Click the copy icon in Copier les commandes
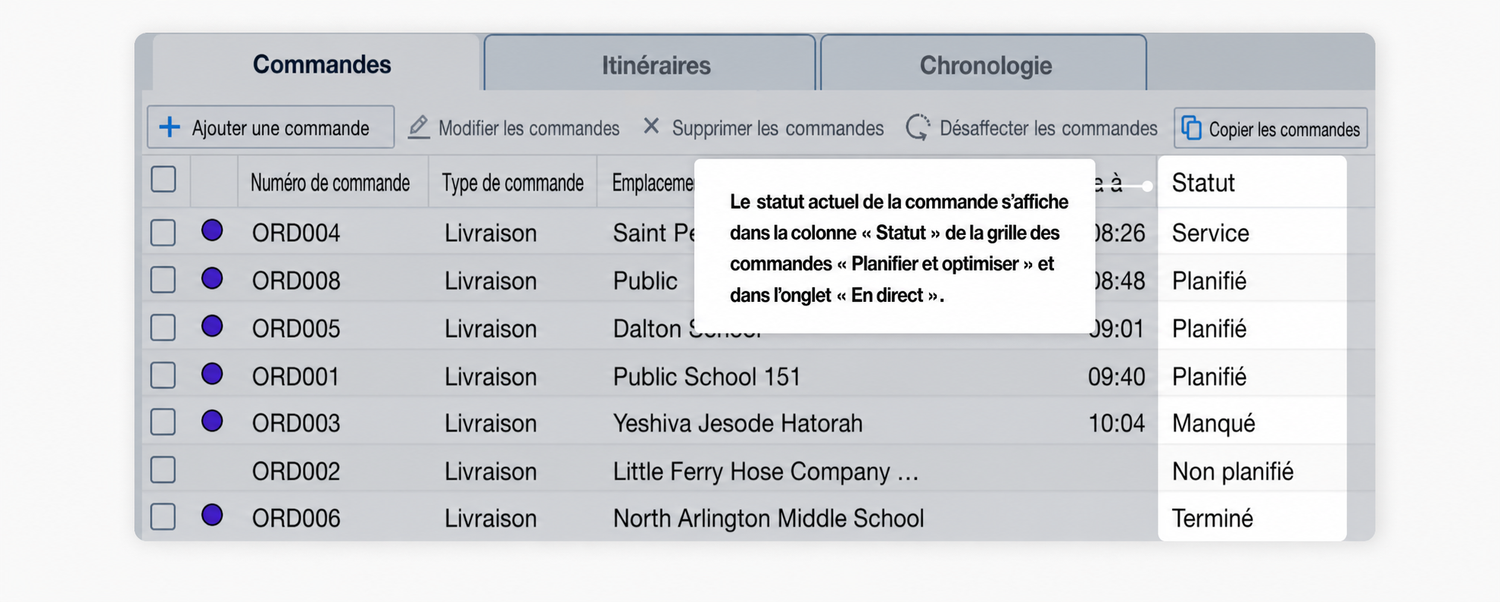This screenshot has height=602, width=1500. click(1191, 128)
